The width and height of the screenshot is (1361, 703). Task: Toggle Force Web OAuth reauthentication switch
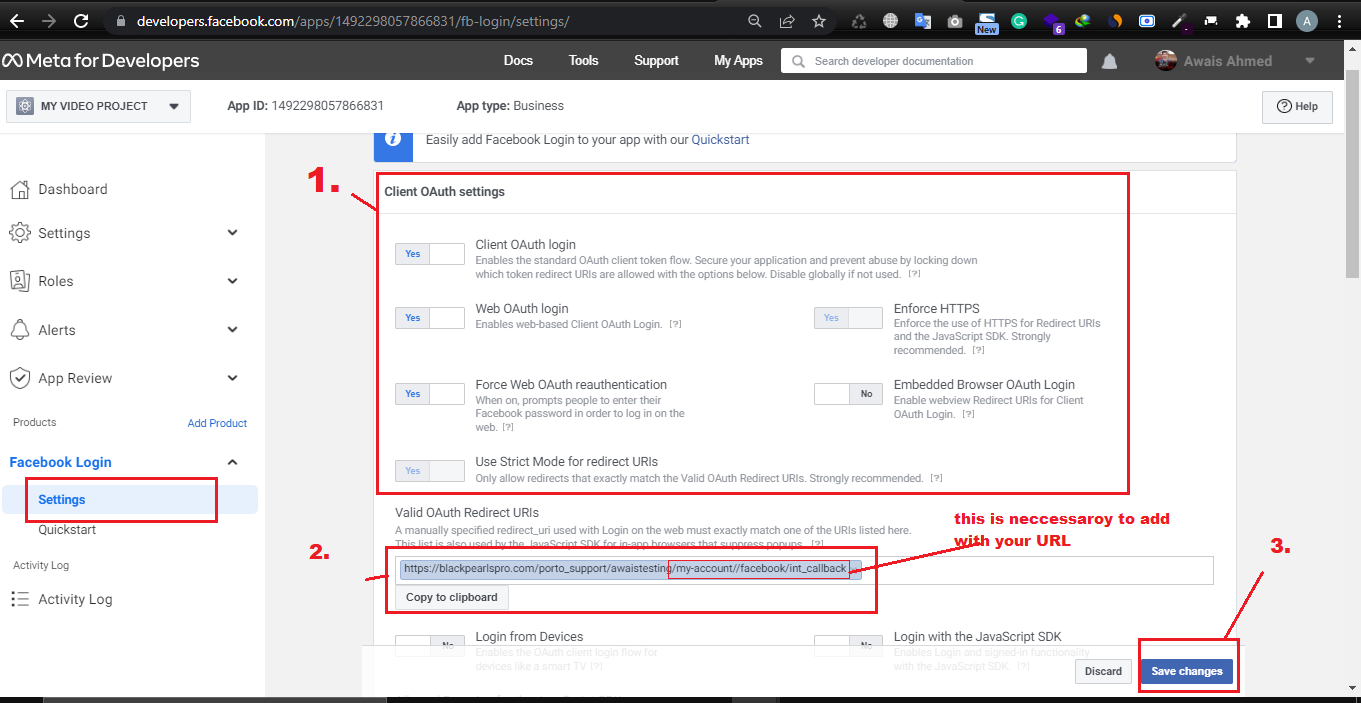click(x=430, y=394)
